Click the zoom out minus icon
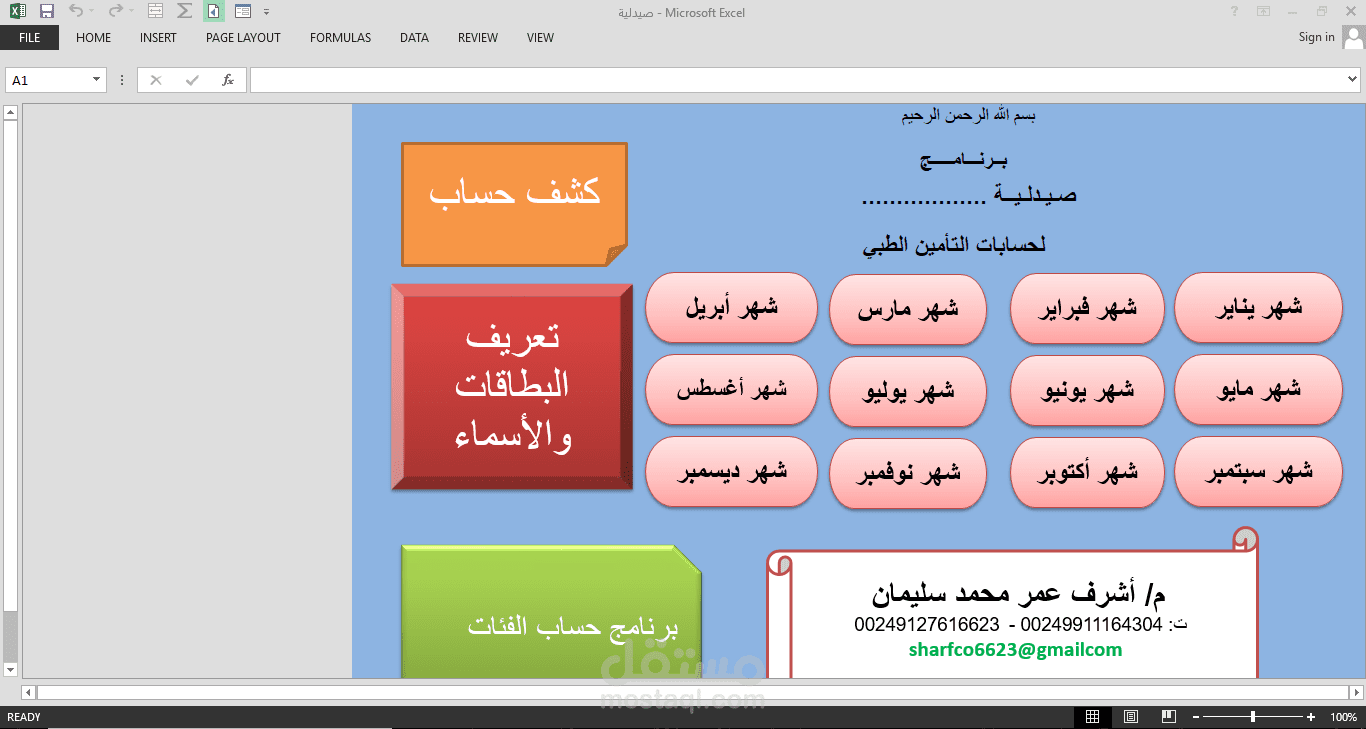This screenshot has width=1366, height=729. [x=1196, y=717]
